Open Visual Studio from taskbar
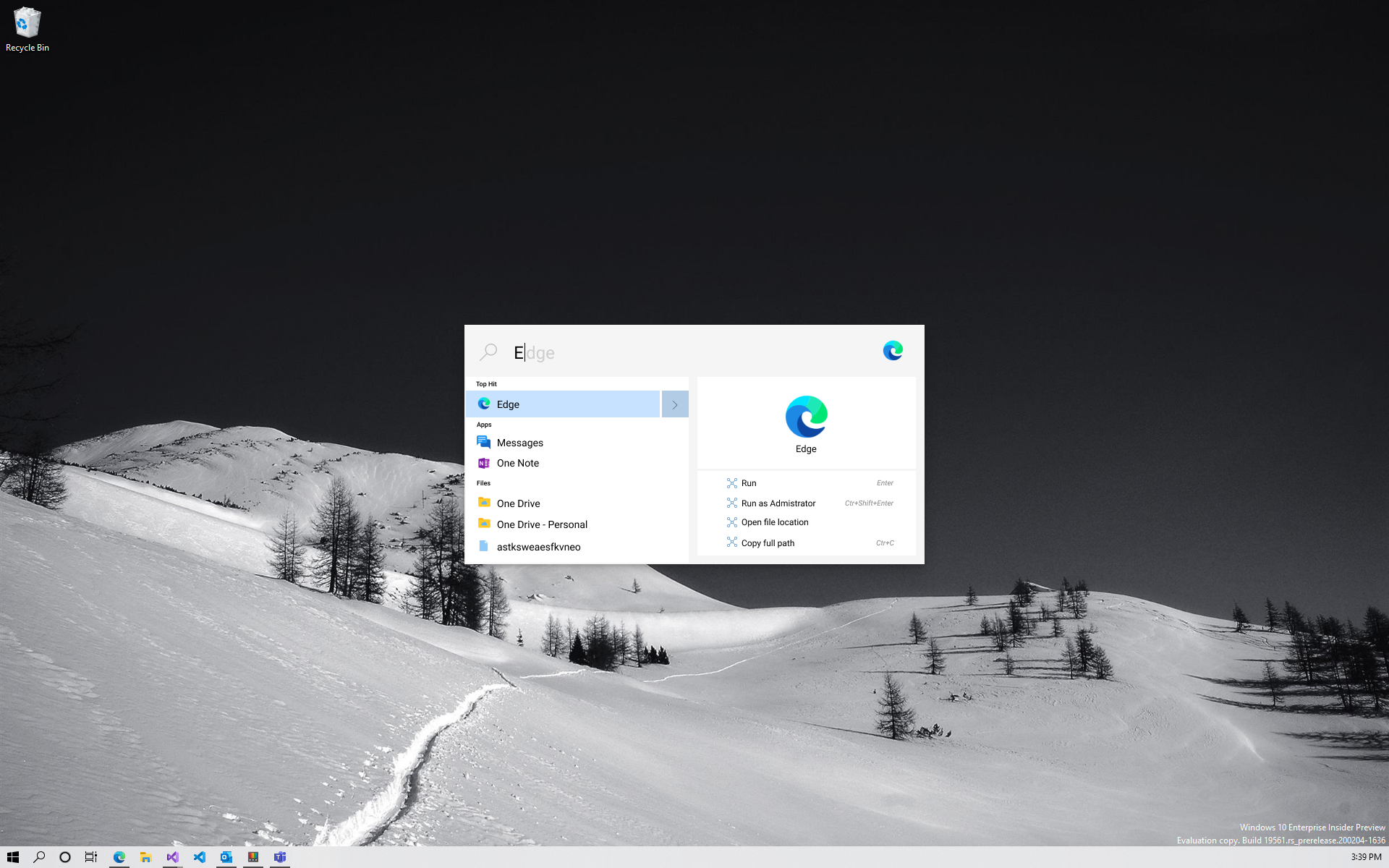 click(172, 857)
